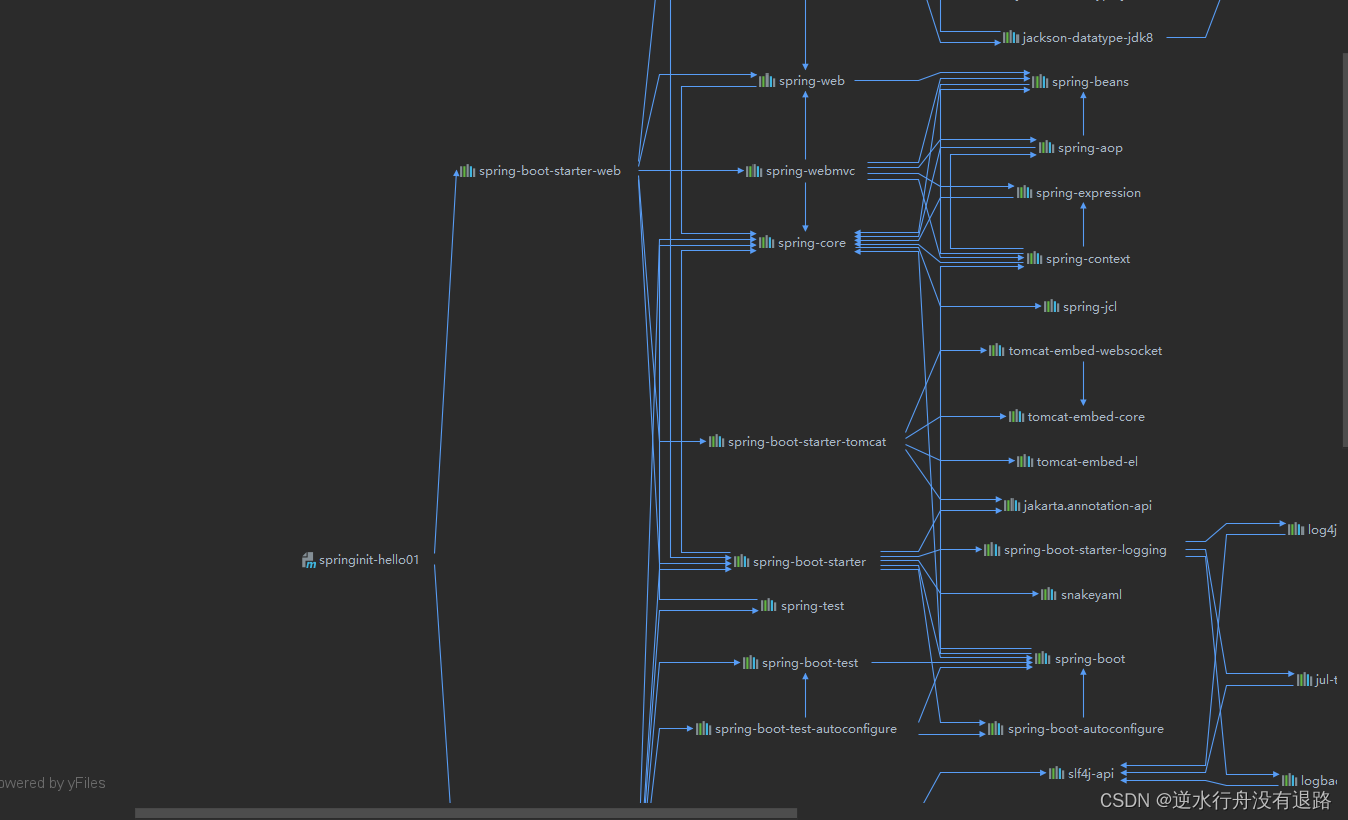Click the spring-expression library icon
The width and height of the screenshot is (1348, 820).
(1025, 192)
